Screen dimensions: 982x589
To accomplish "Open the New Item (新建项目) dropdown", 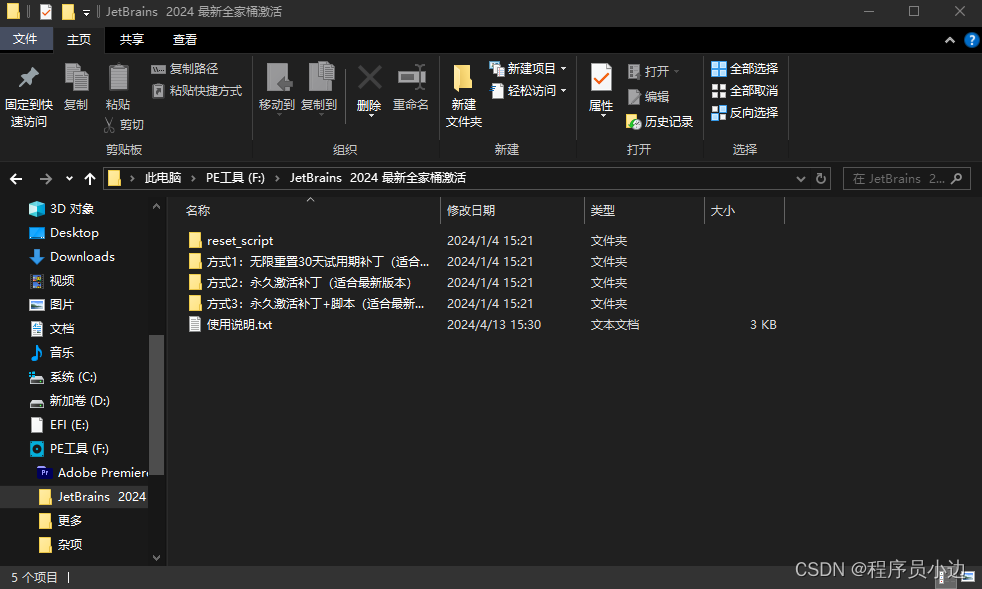I will (x=528, y=68).
